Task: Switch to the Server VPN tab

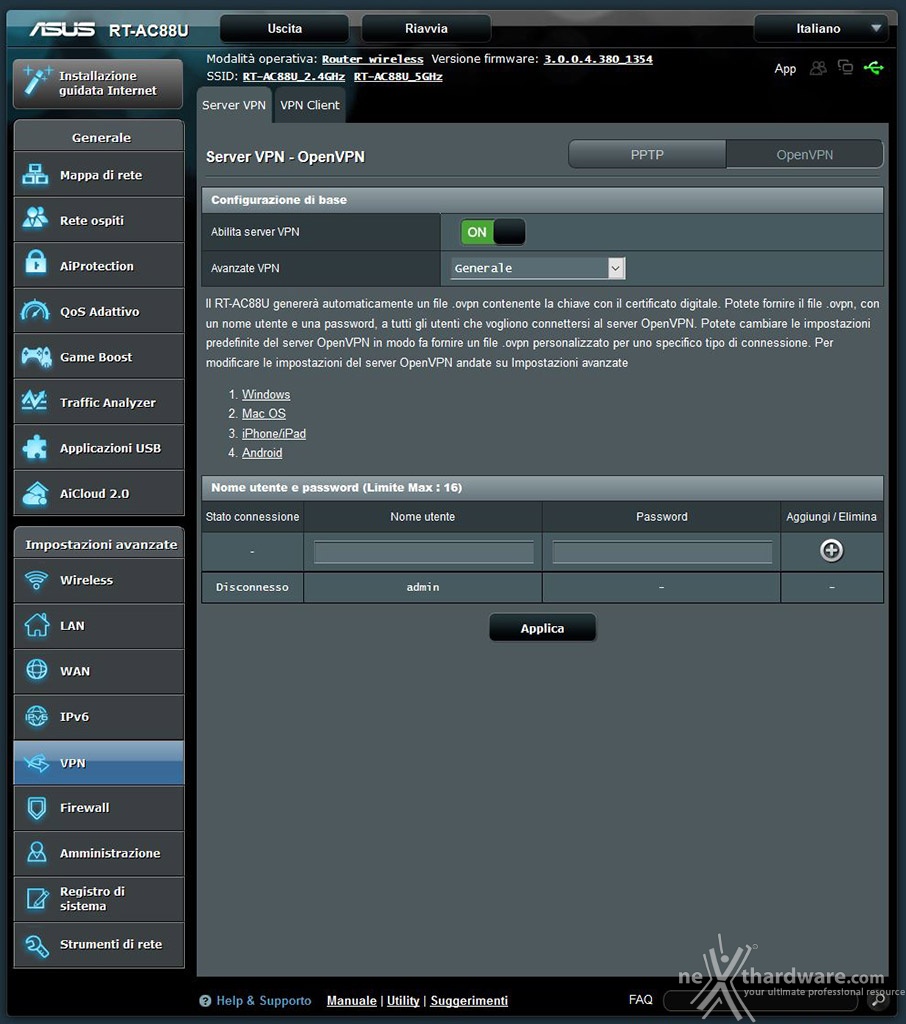Action: (x=234, y=105)
